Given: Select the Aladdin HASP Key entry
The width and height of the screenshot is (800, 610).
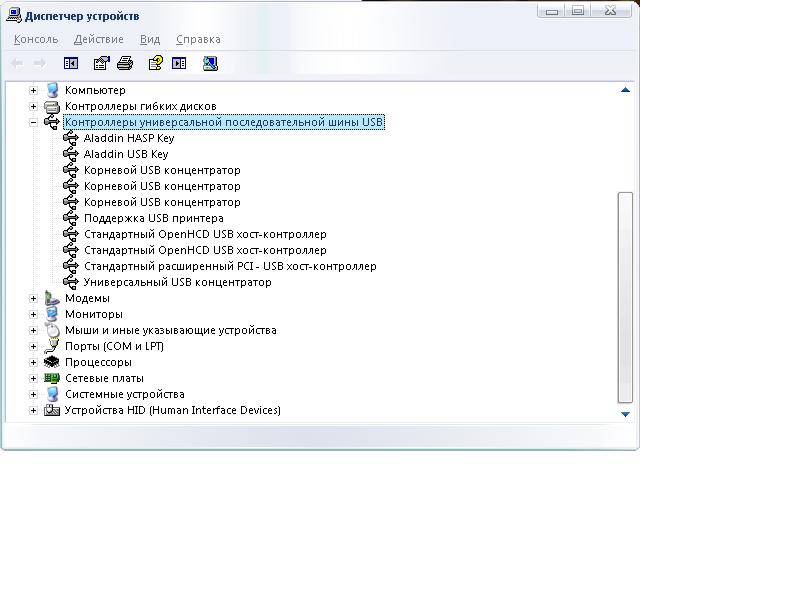Looking at the screenshot, I should point(129,138).
